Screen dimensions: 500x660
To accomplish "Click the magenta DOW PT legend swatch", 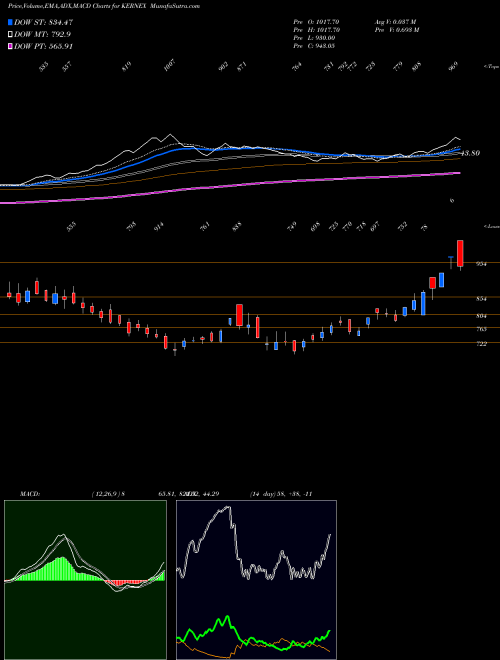I will pos(10,46).
